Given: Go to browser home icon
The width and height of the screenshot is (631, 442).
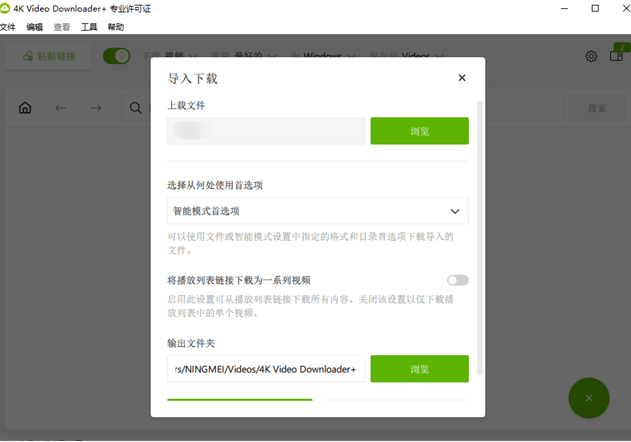Looking at the screenshot, I should coord(25,107).
